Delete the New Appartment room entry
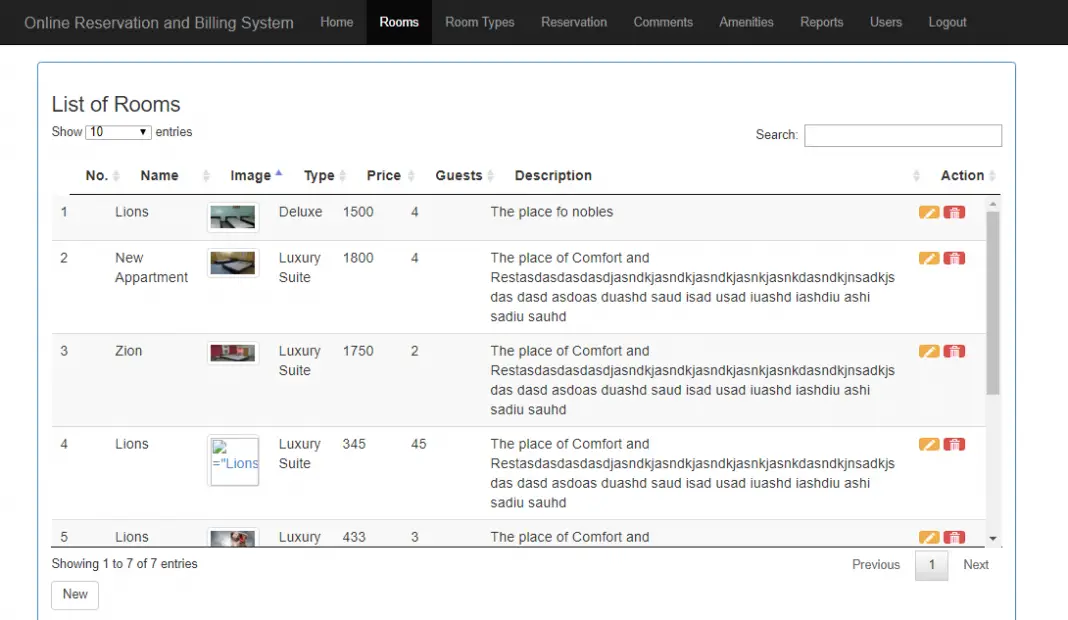This screenshot has height=620, width=1068. [954, 258]
